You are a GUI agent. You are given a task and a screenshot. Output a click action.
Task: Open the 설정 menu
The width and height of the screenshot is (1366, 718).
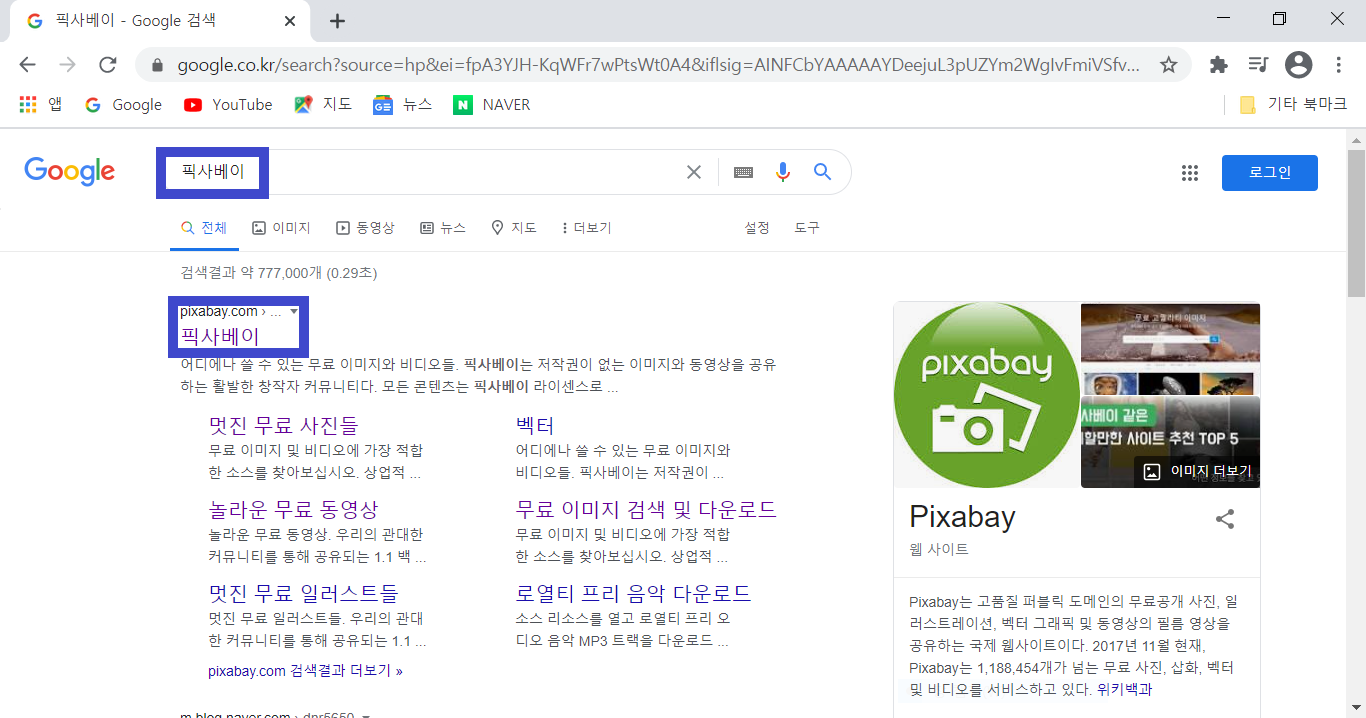757,228
